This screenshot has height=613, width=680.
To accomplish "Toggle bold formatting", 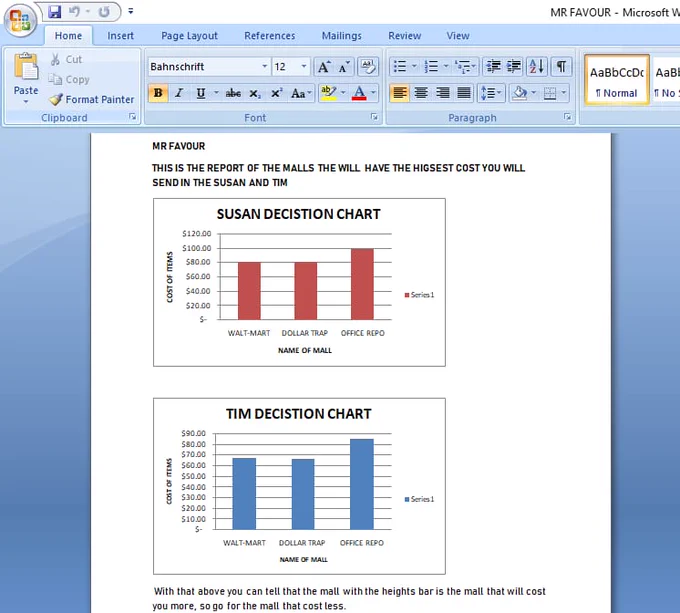I will (158, 93).
